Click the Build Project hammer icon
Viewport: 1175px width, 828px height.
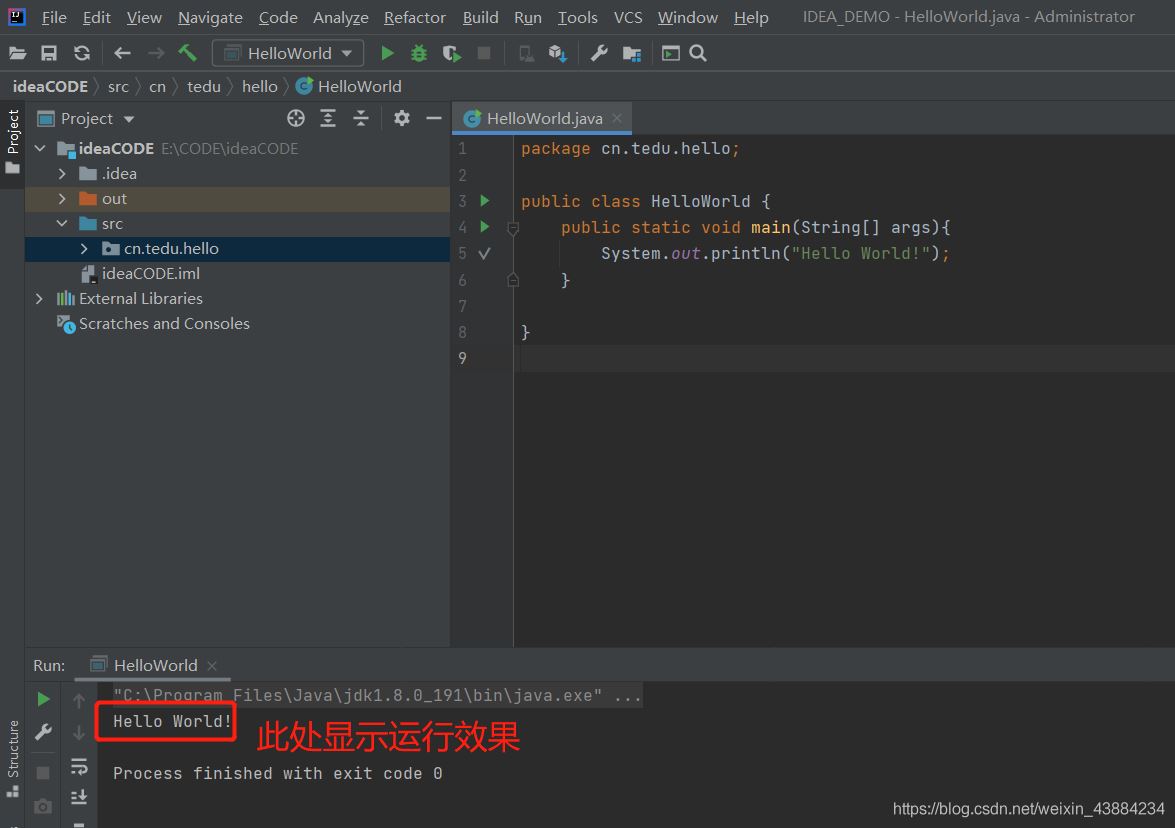187,53
